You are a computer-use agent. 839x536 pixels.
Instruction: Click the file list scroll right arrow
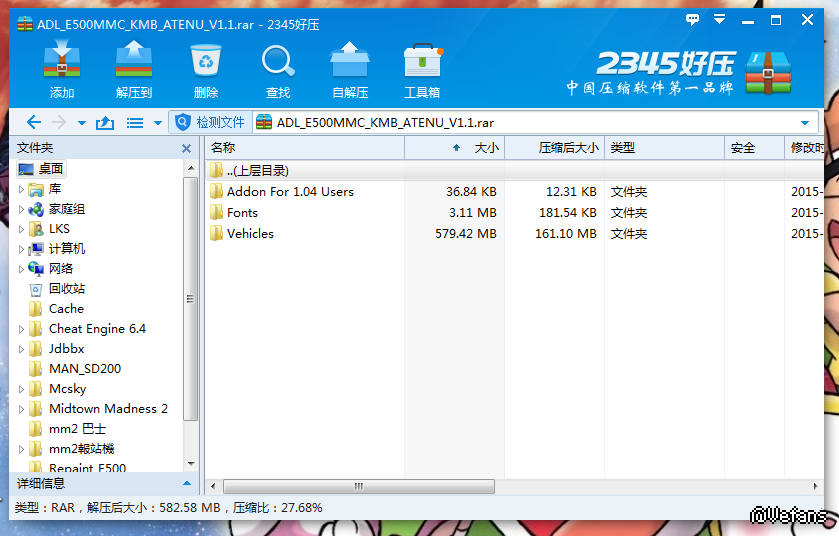pos(815,486)
